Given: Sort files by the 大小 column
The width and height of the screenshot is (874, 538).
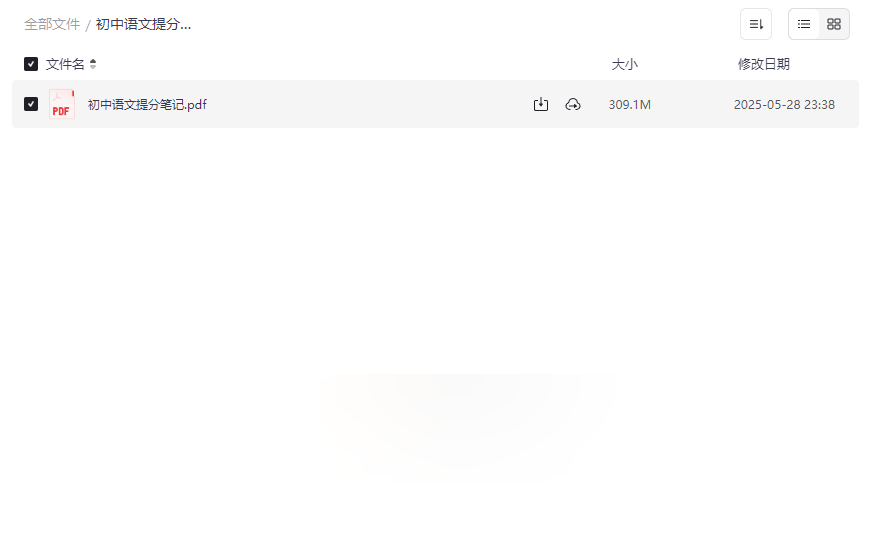Looking at the screenshot, I should click(x=624, y=64).
